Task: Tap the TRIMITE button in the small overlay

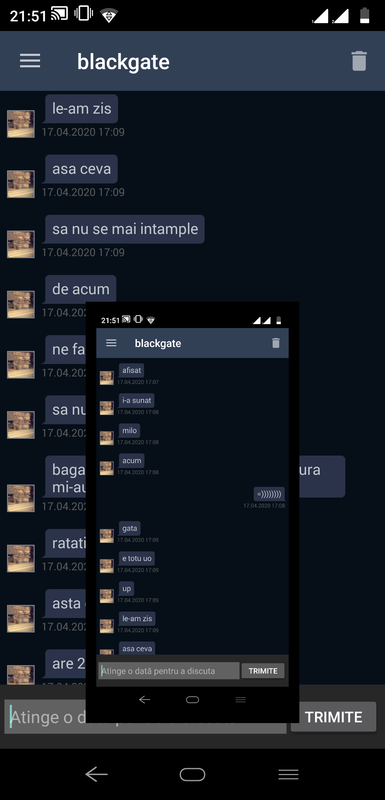Action: (263, 671)
